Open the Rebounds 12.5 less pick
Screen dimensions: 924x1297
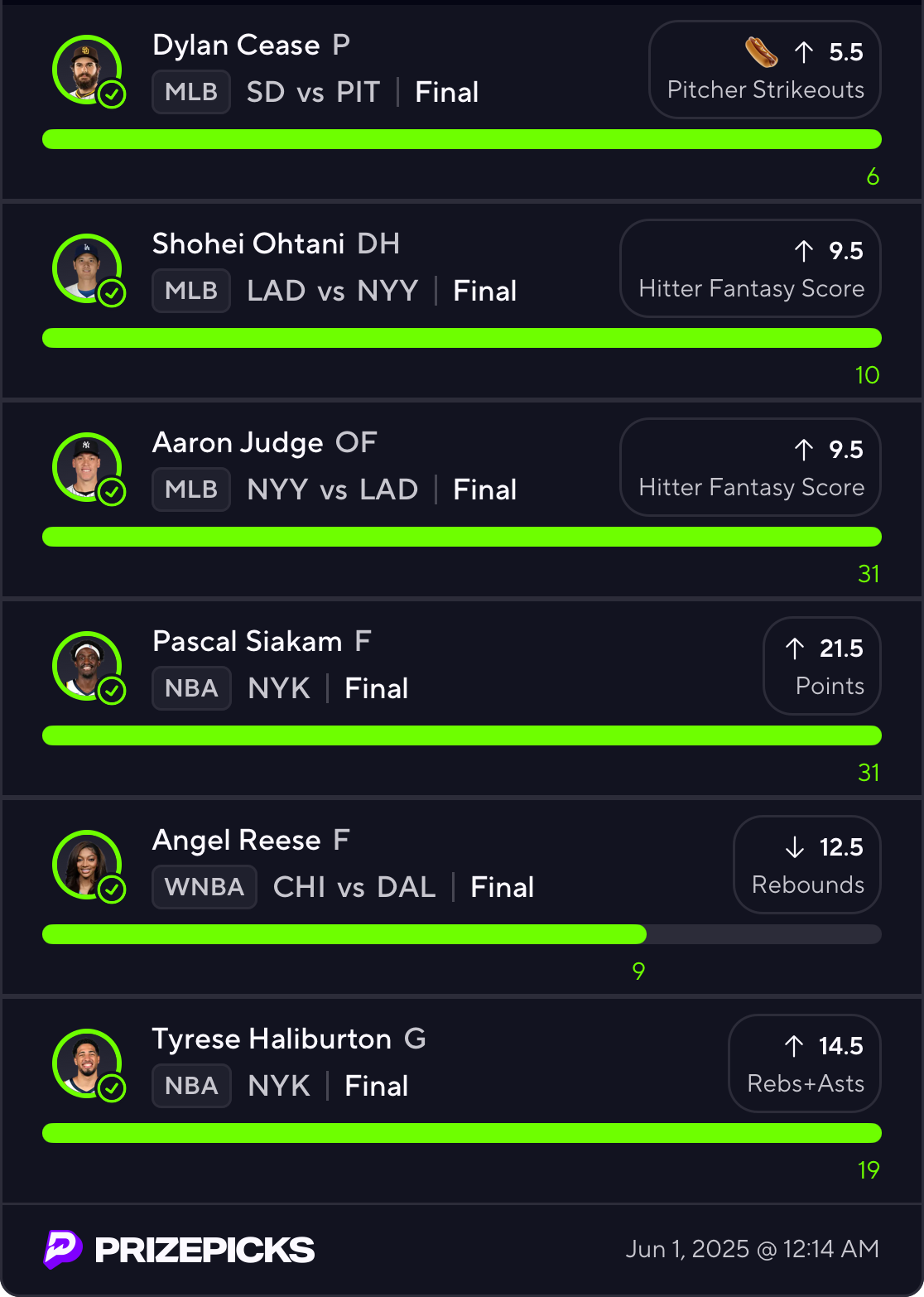806,865
